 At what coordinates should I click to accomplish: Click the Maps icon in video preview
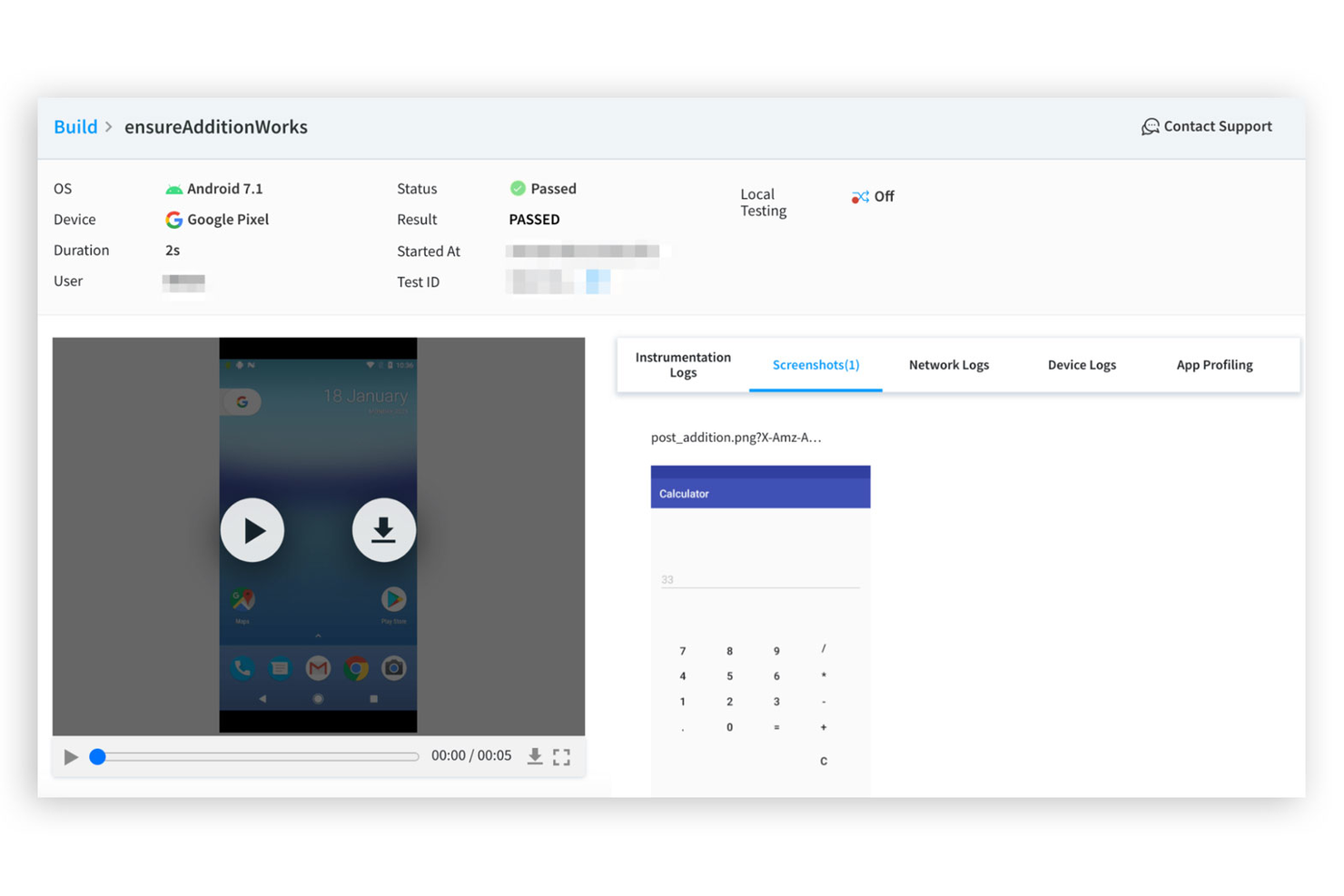tap(242, 600)
